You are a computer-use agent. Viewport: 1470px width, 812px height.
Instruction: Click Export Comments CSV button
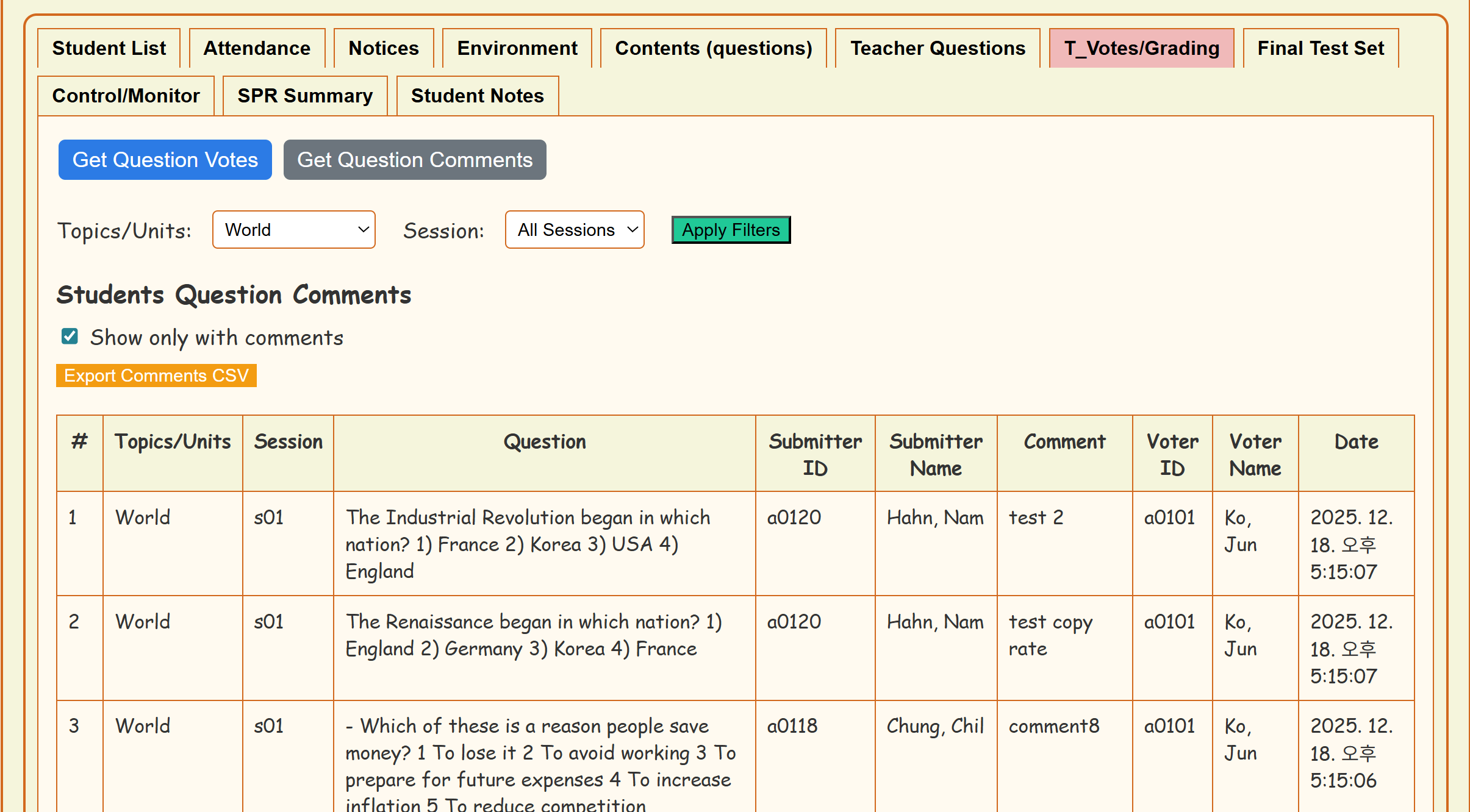[156, 376]
